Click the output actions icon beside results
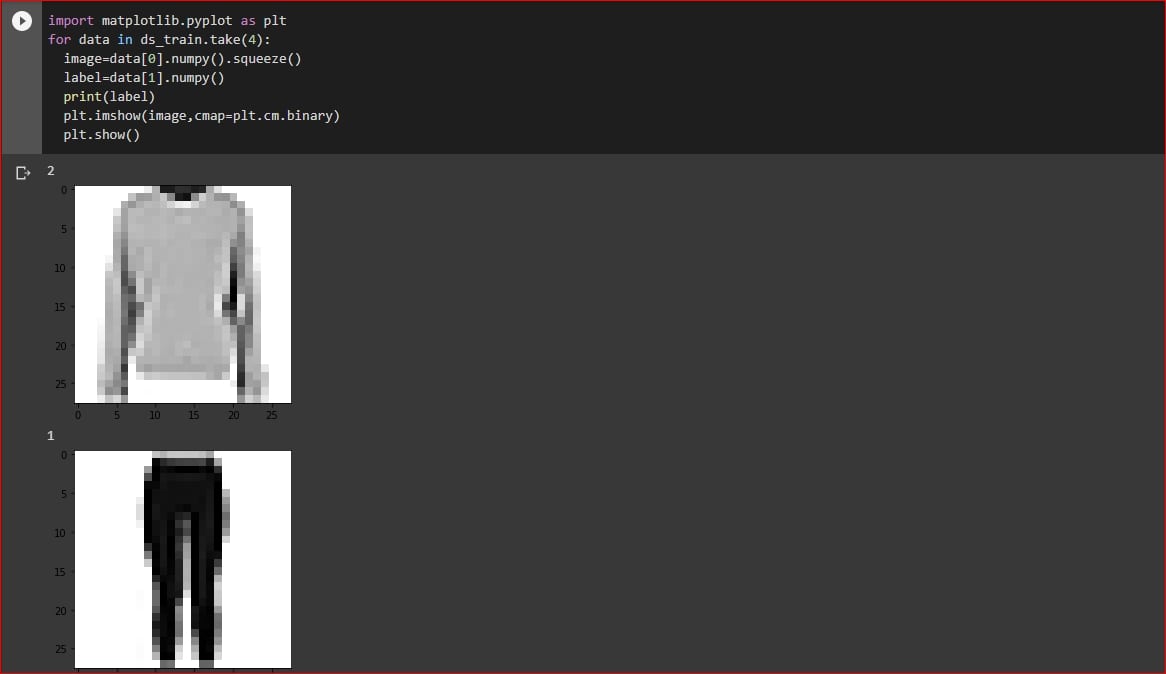1166x674 pixels. point(23,173)
